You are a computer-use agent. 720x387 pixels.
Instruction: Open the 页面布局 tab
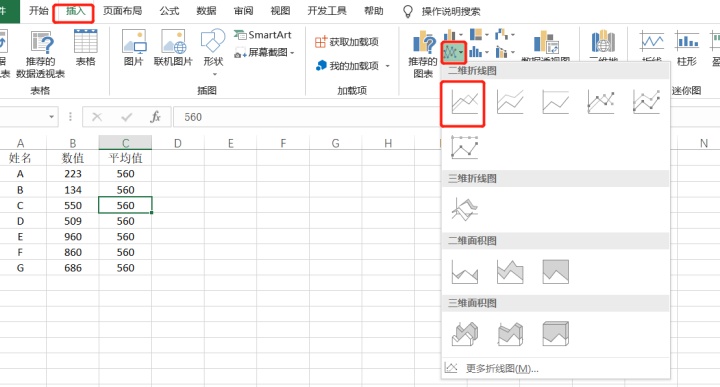click(x=122, y=11)
